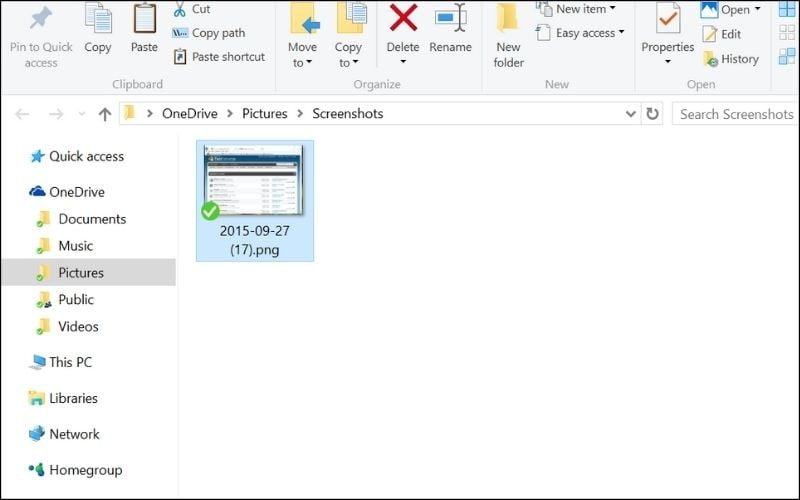Go forward with the Forward arrow
800x500 pixels.
56,114
